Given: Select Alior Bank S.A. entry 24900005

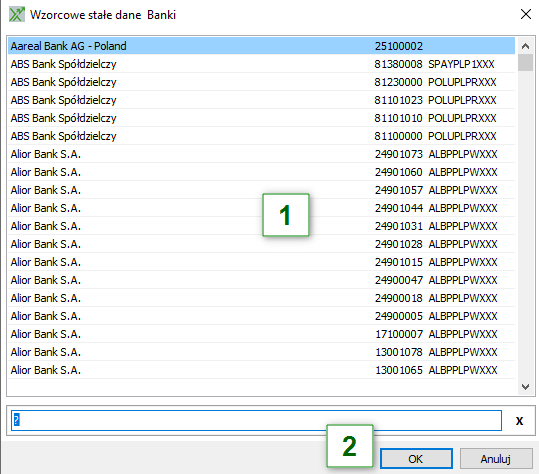Looking at the screenshot, I should click(x=261, y=316).
